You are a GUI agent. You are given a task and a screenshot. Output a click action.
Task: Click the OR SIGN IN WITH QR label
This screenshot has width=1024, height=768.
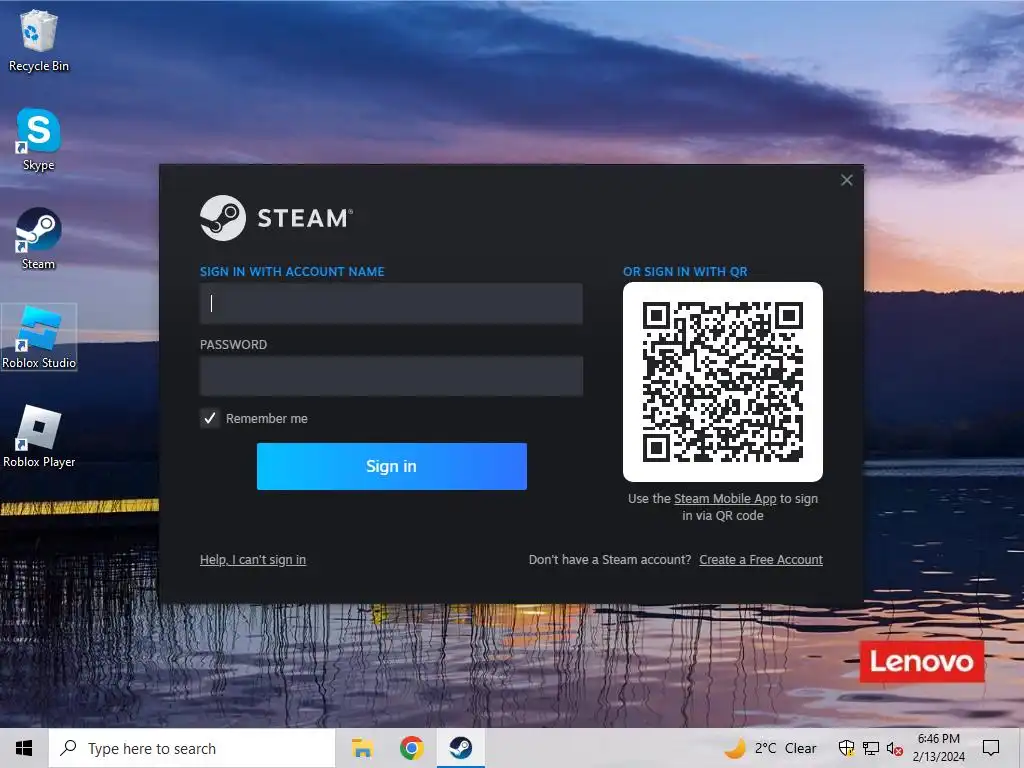pos(685,272)
